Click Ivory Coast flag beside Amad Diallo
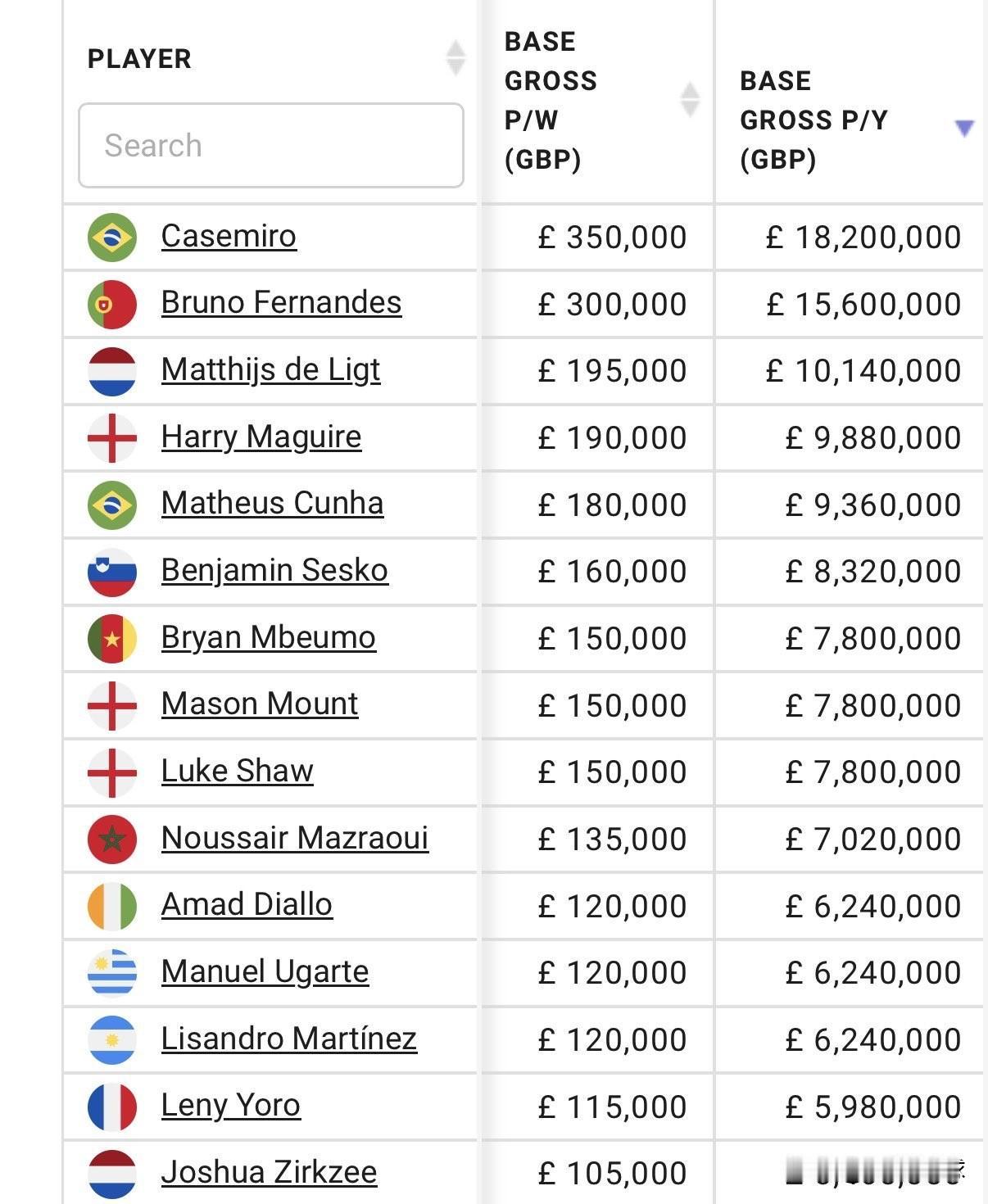This screenshot has height=1204, width=988. point(112,906)
